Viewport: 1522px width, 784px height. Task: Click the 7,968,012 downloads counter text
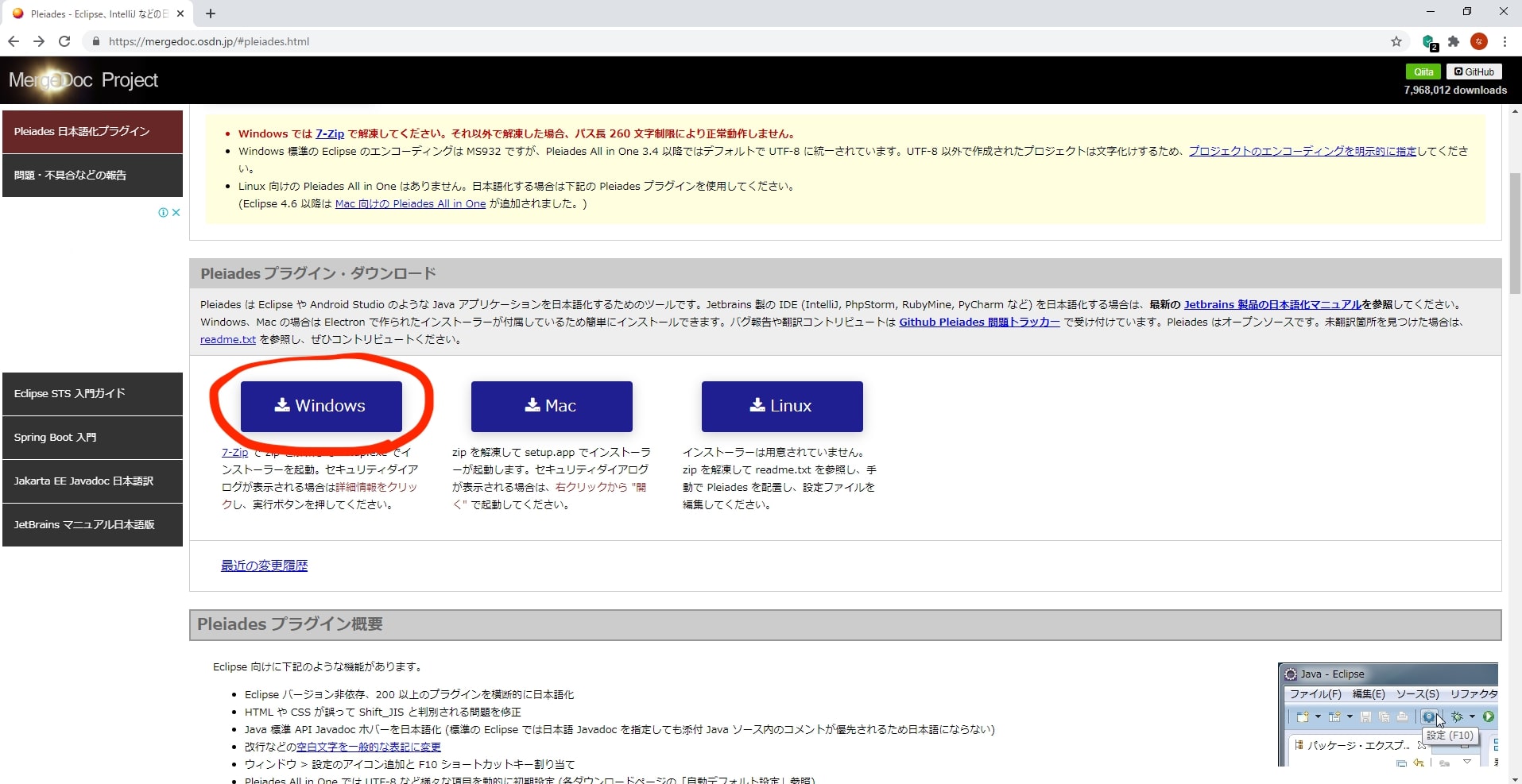pyautogui.click(x=1455, y=90)
